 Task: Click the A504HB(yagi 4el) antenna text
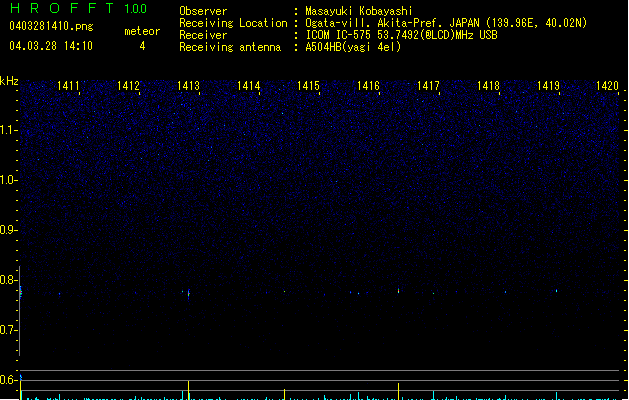click(353, 47)
